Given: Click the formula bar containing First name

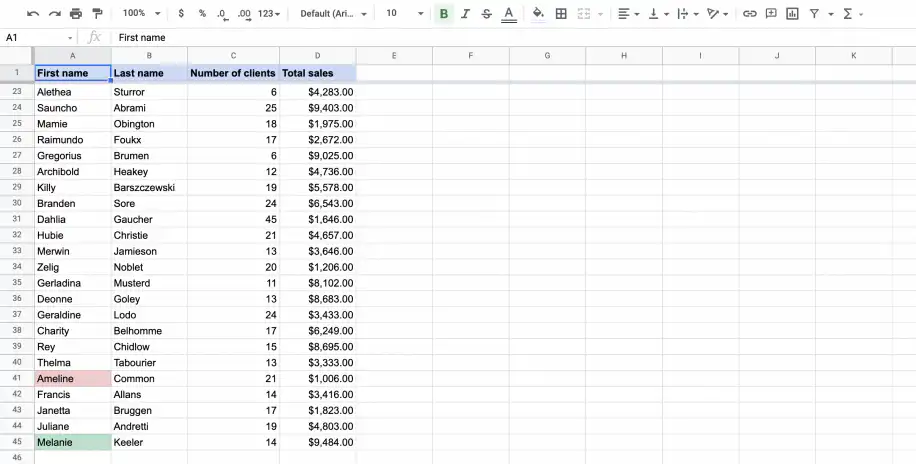Looking at the screenshot, I should [x=514, y=37].
